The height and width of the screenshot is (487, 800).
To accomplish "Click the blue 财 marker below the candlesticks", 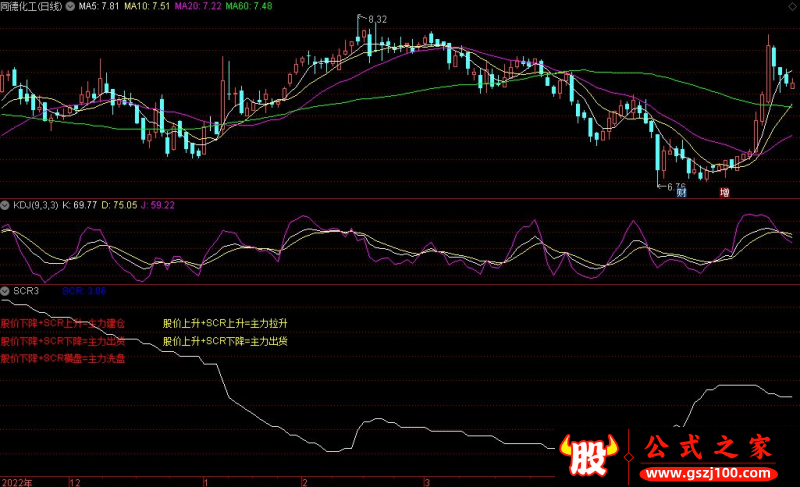I will [x=681, y=192].
